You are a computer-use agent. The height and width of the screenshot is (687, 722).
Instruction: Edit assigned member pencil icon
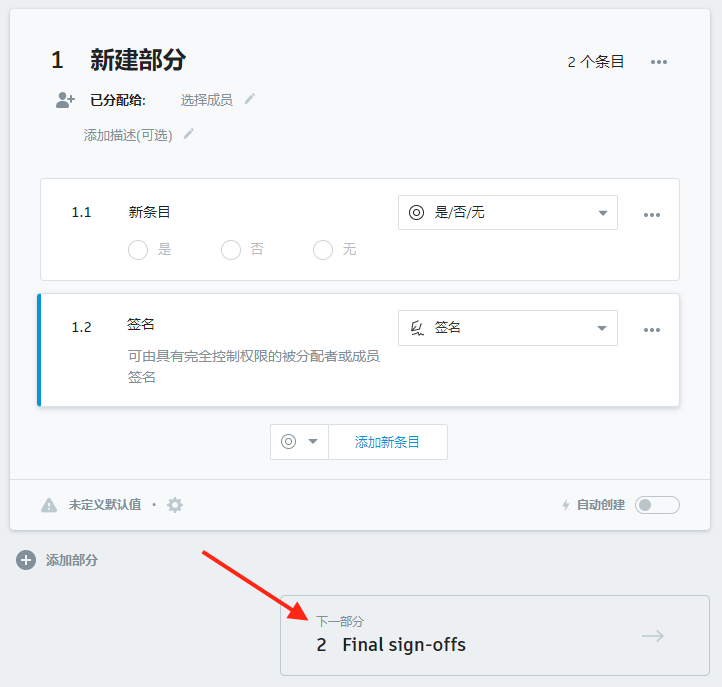tap(250, 99)
